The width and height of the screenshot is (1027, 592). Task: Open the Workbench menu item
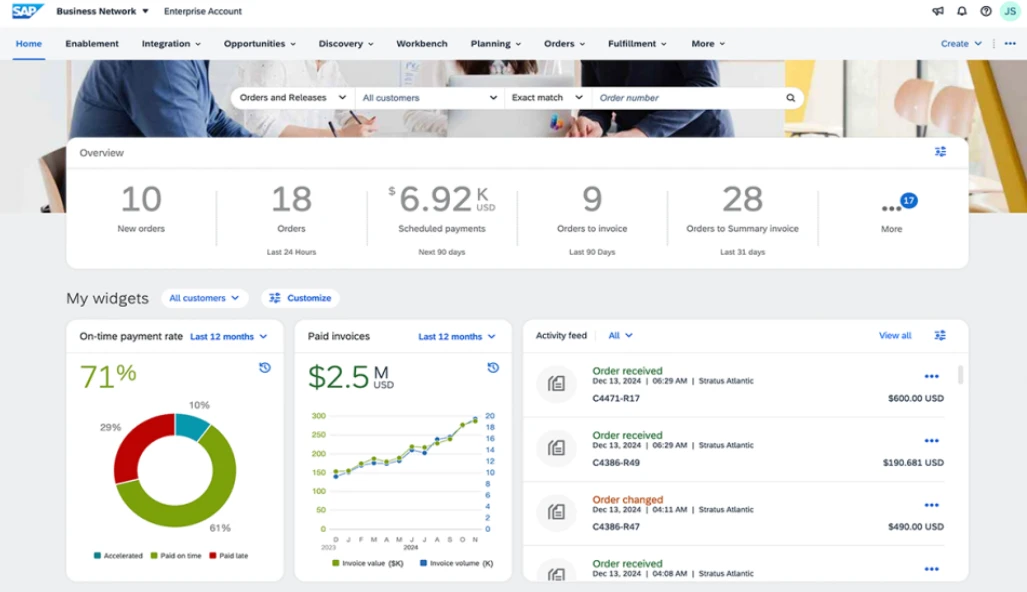pyautogui.click(x=422, y=44)
